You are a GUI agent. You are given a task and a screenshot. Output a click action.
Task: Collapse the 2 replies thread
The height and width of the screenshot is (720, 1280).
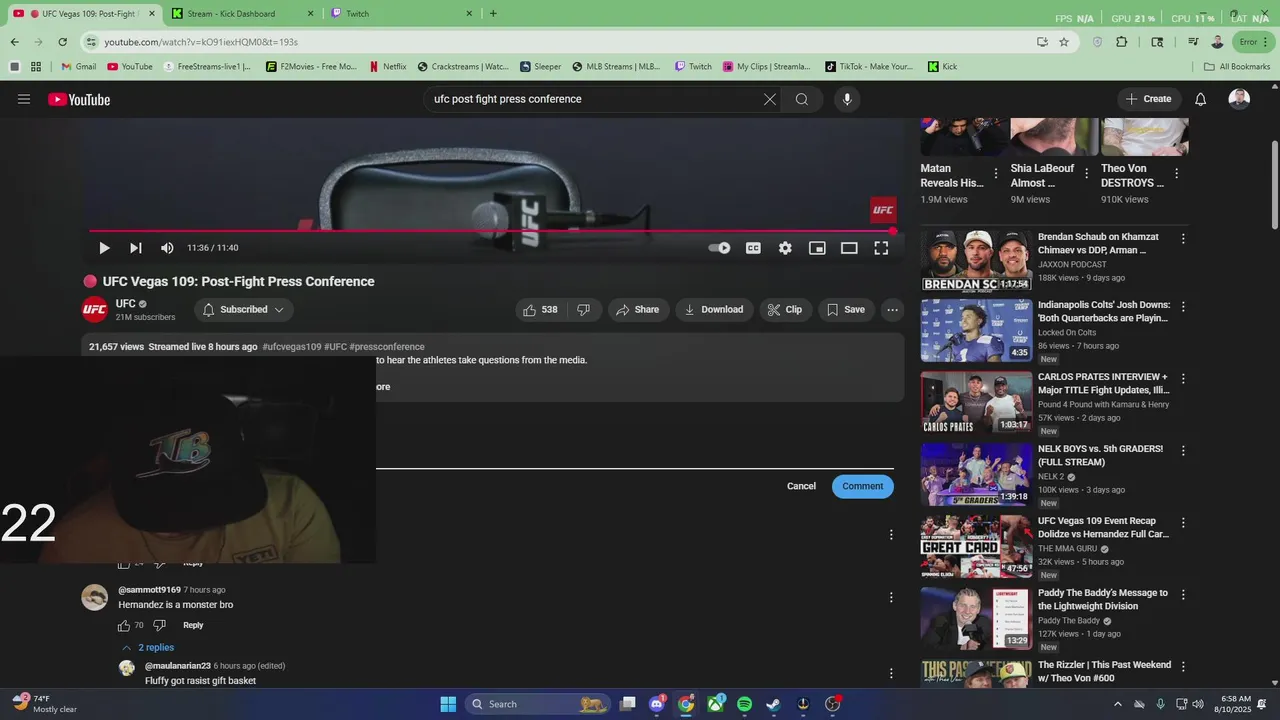tap(148, 648)
